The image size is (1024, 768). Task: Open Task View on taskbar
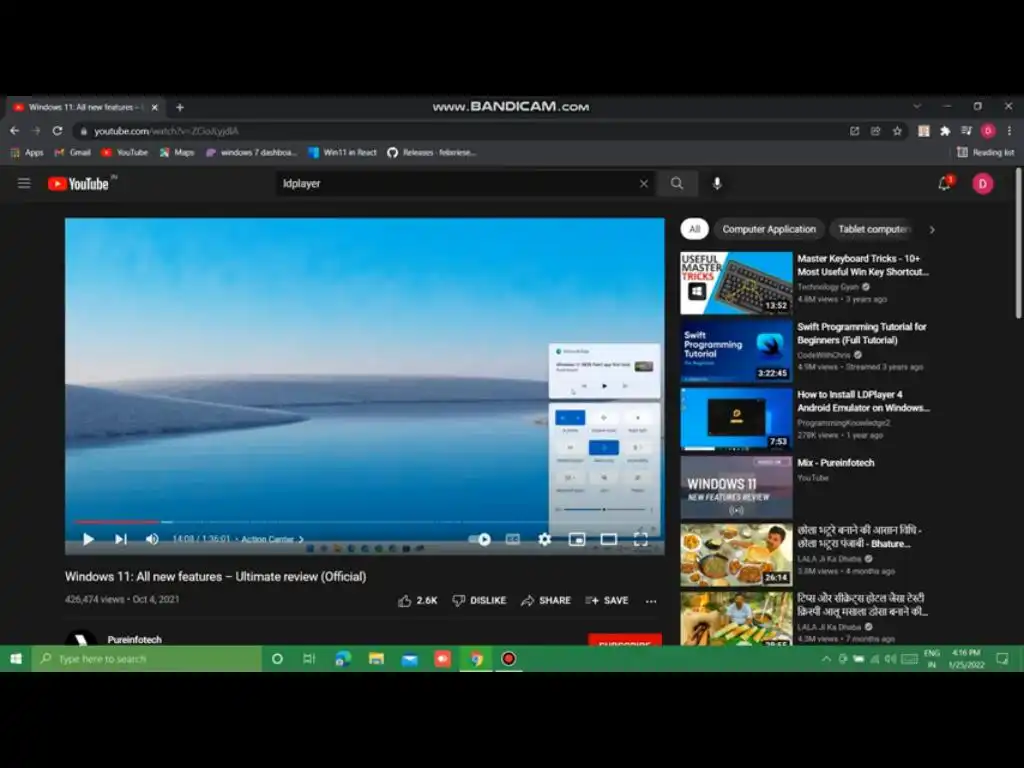tap(309, 659)
